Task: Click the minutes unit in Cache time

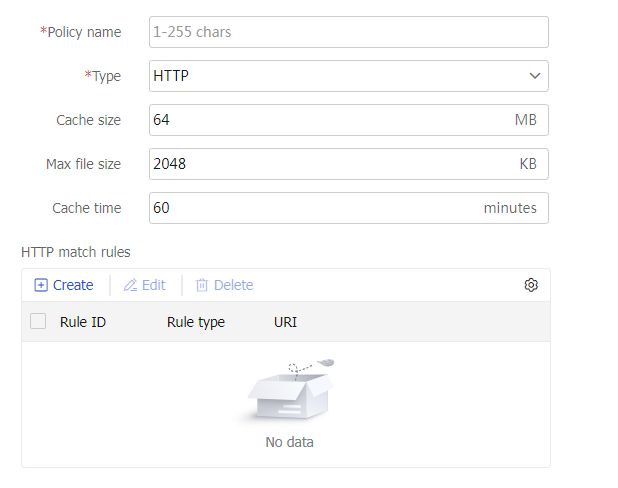Action: (510, 208)
